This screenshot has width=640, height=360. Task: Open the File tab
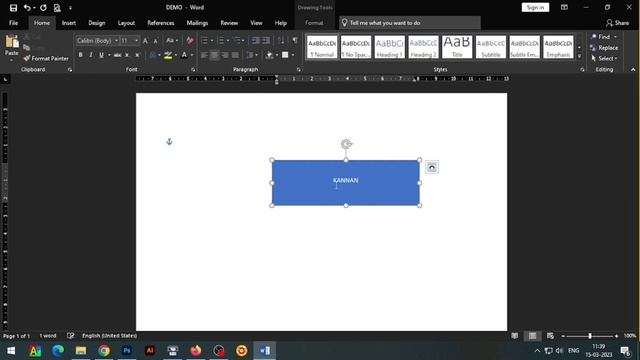pos(13,23)
